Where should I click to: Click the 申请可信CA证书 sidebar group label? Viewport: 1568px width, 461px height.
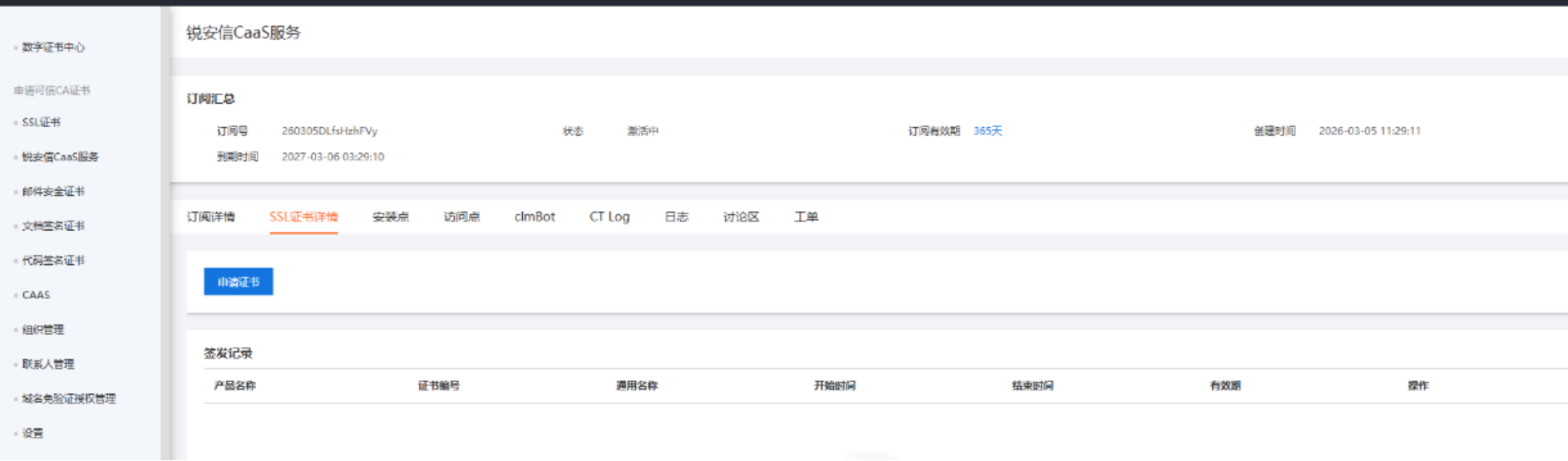point(52,91)
